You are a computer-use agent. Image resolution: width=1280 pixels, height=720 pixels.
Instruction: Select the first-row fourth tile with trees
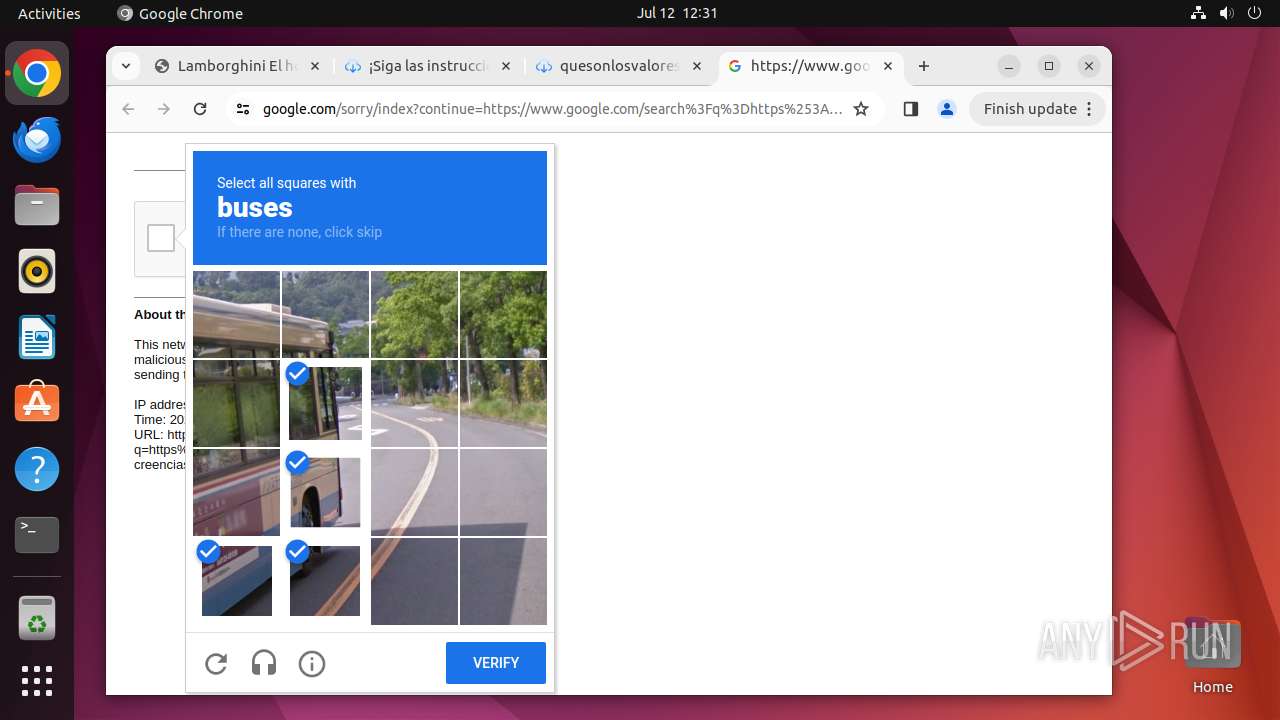[503, 314]
